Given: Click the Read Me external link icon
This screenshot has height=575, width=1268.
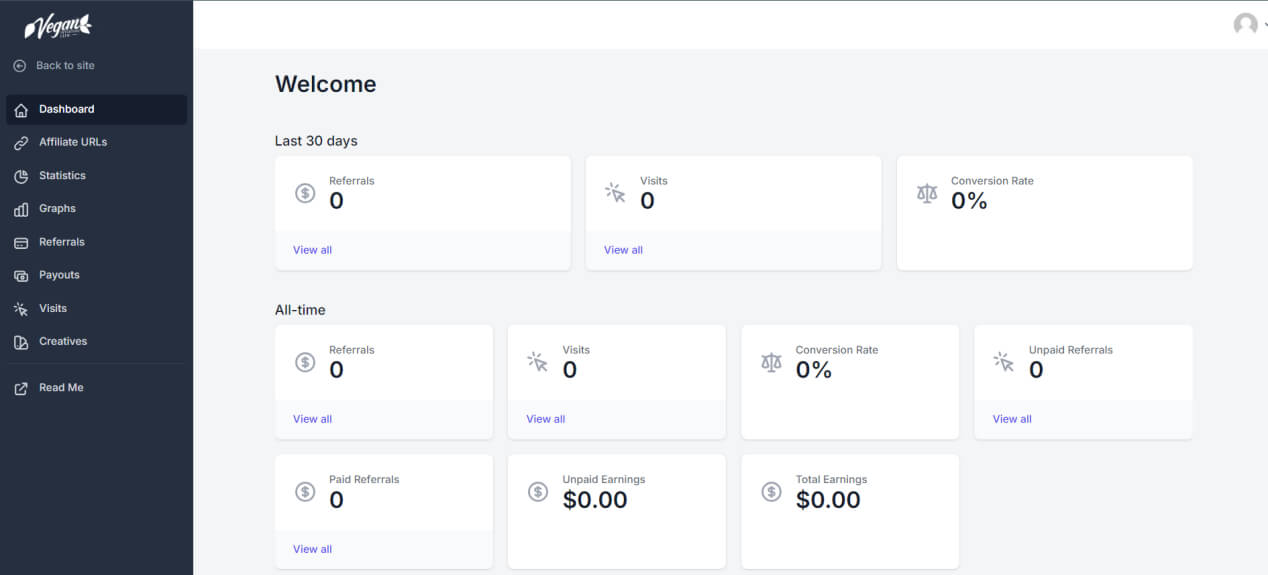Looking at the screenshot, I should pos(21,388).
